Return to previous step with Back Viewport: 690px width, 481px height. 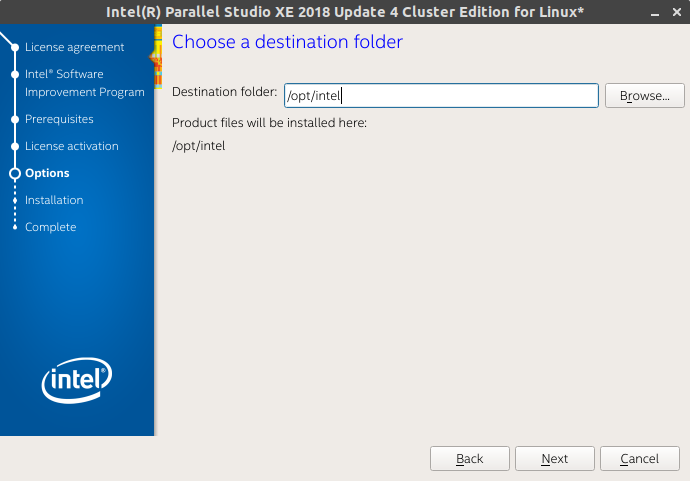click(470, 459)
